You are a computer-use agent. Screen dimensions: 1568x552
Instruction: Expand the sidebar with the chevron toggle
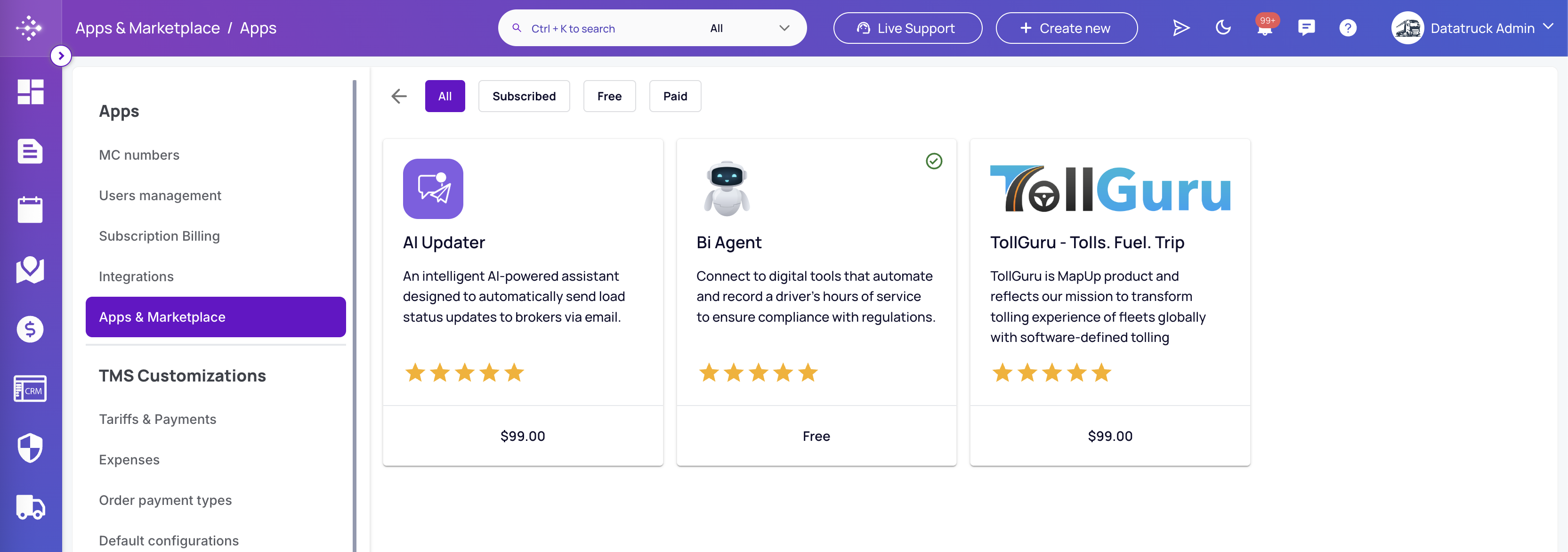pos(61,56)
